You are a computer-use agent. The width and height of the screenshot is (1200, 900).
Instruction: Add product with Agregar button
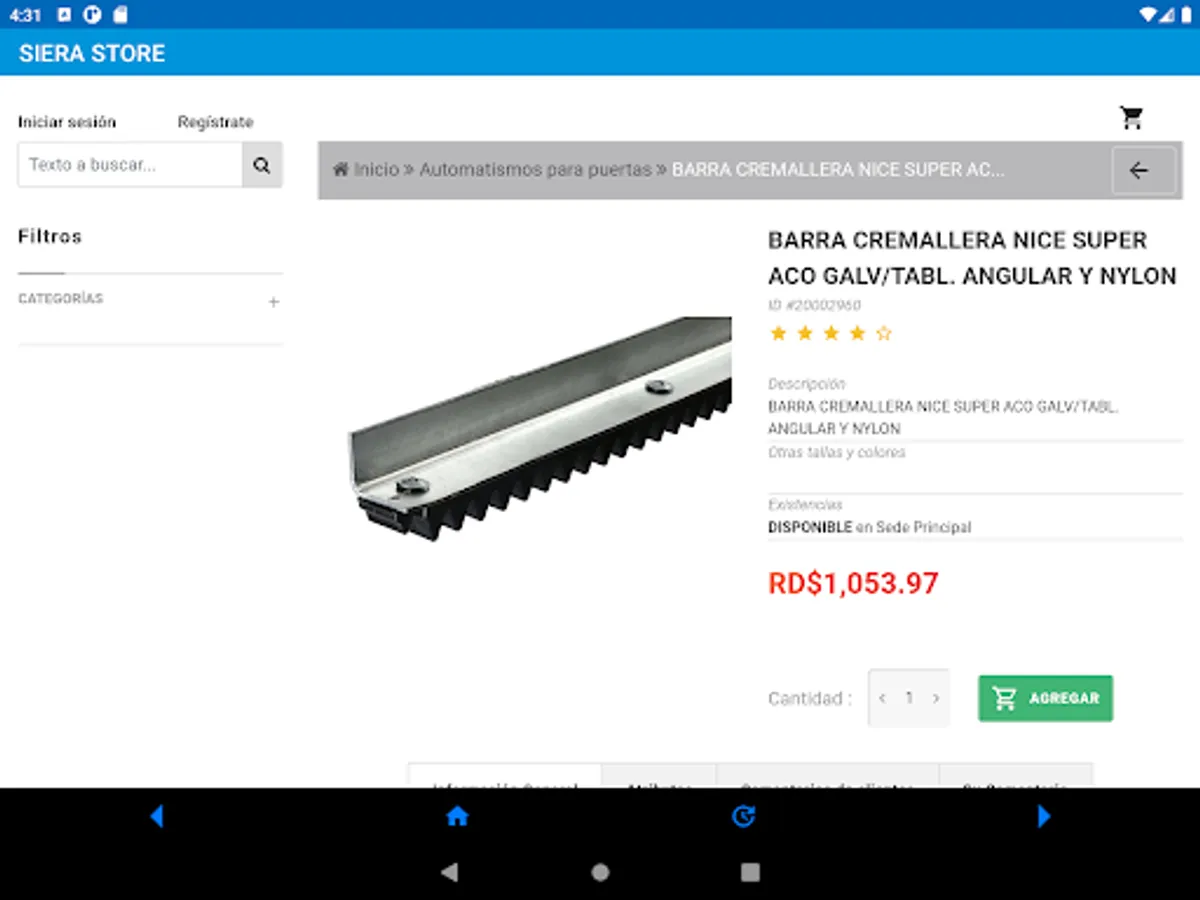[1045, 698]
